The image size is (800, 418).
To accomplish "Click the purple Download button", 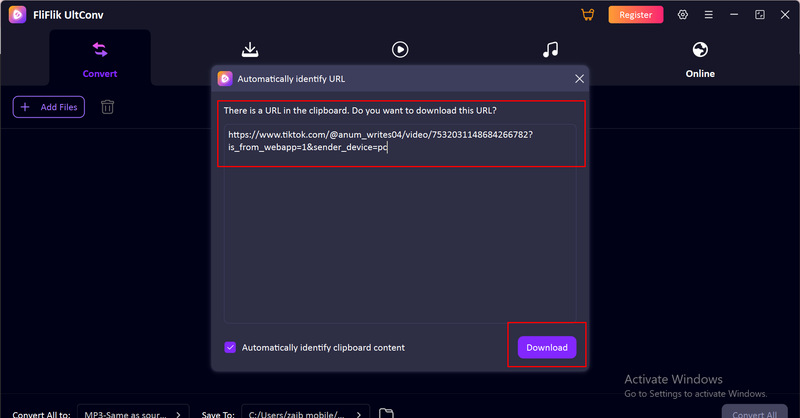I will 547,348.
